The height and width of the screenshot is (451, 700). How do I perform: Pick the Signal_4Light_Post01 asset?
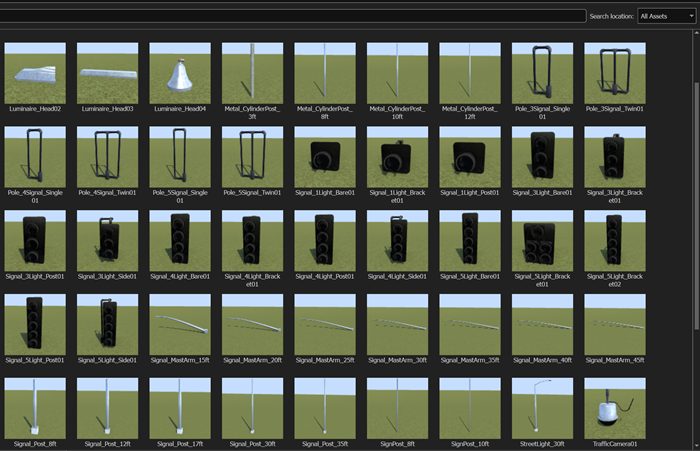point(325,241)
